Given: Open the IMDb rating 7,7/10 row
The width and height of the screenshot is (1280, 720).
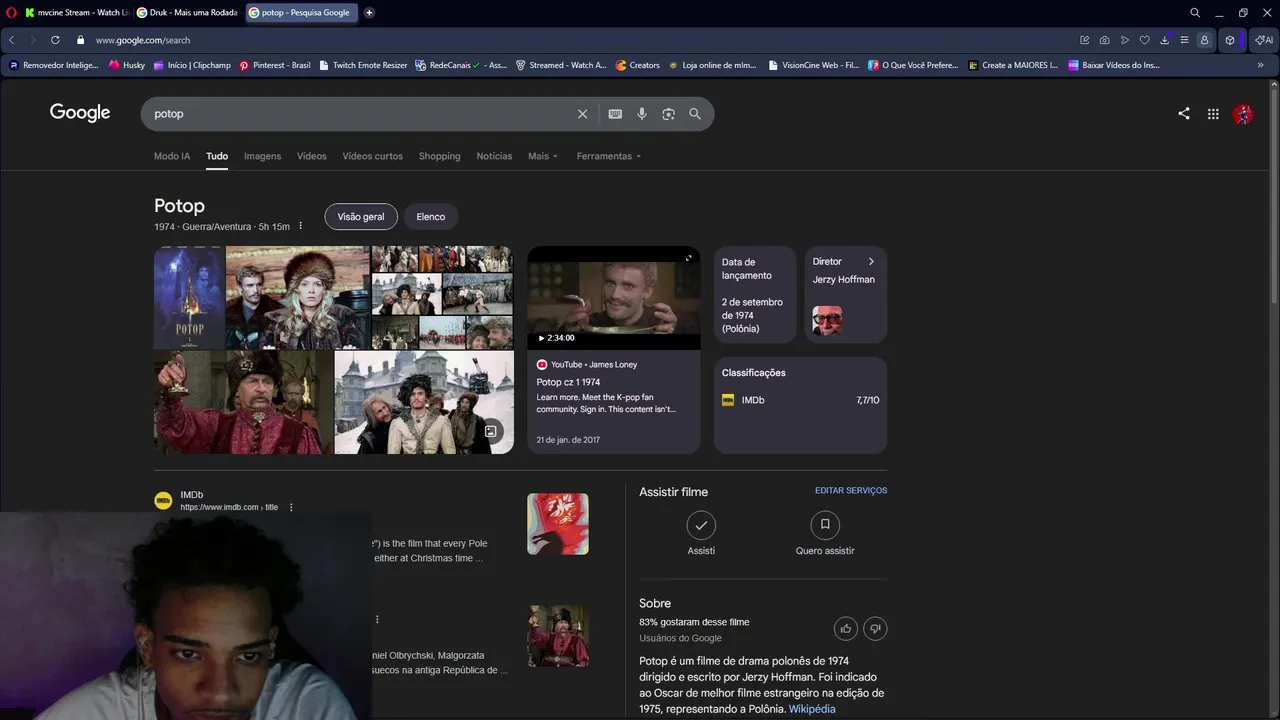Looking at the screenshot, I should [x=800, y=400].
